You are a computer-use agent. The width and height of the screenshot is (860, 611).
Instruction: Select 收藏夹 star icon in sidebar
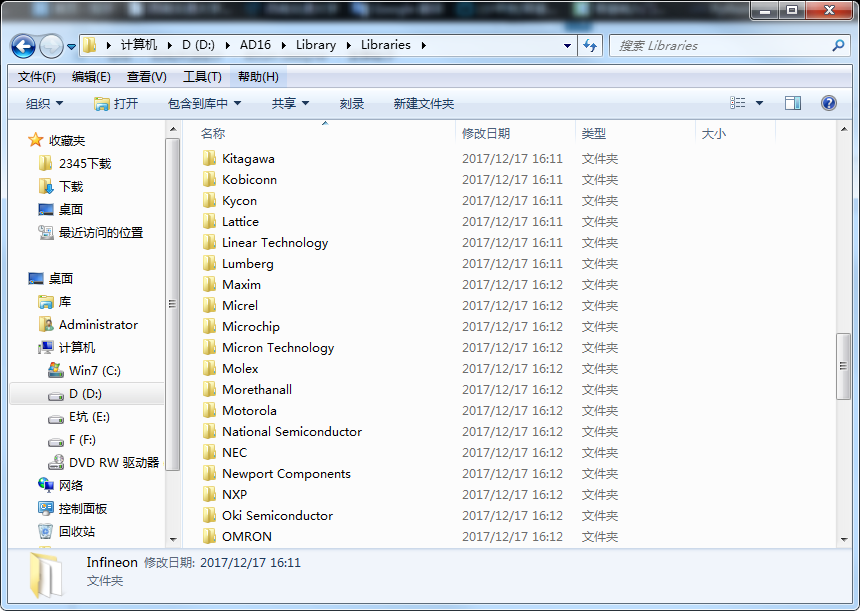36,140
